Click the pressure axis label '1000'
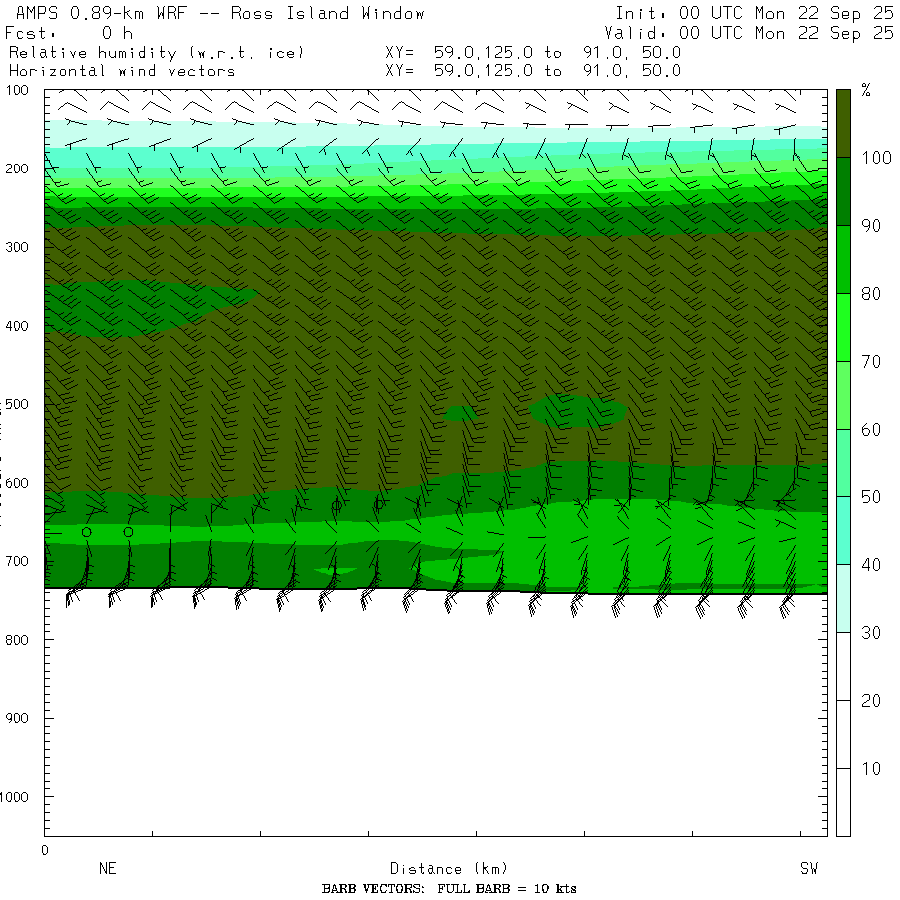Viewport: 900px width, 900px height. tap(14, 797)
